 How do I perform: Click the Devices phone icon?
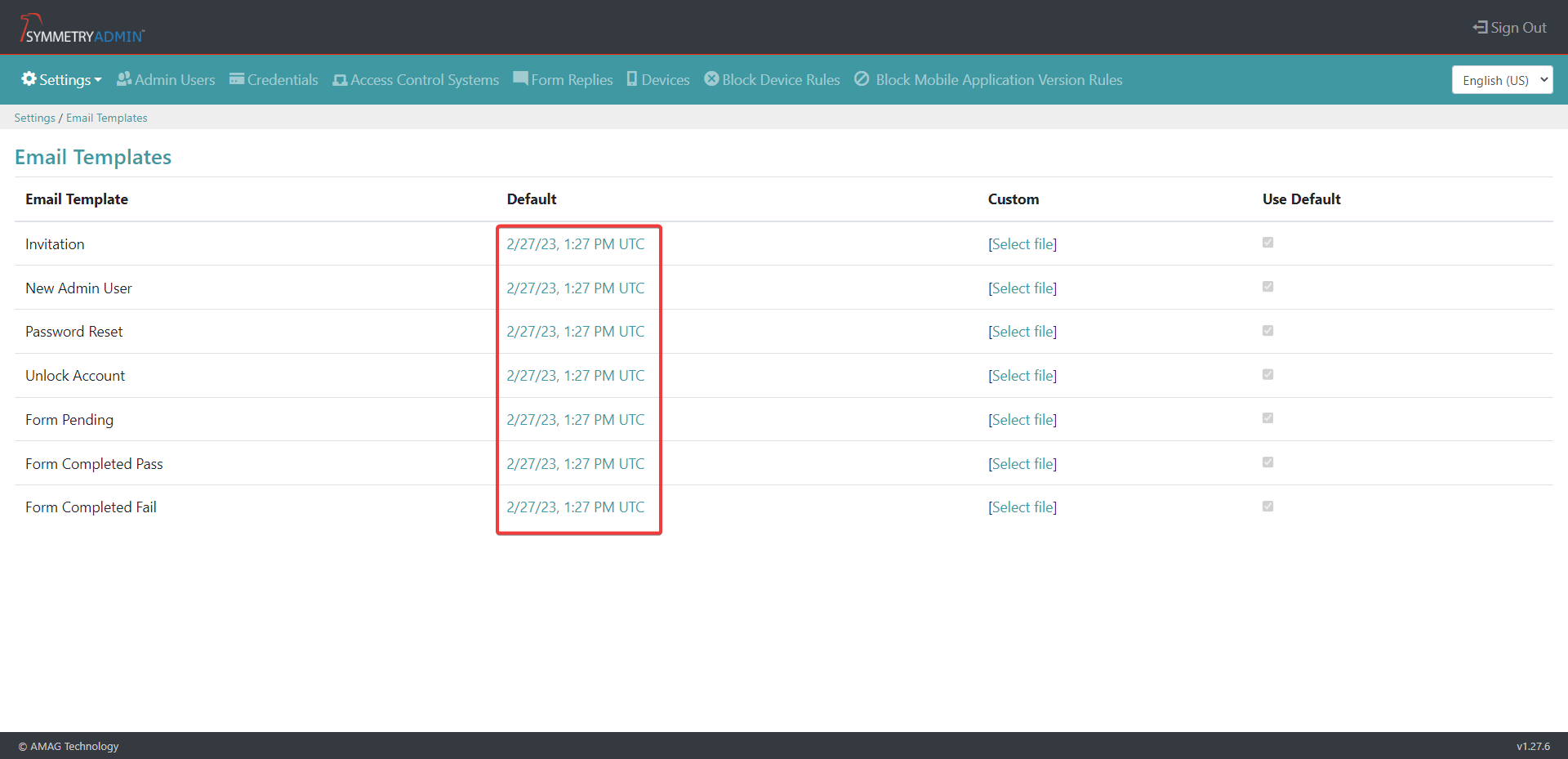pos(632,78)
